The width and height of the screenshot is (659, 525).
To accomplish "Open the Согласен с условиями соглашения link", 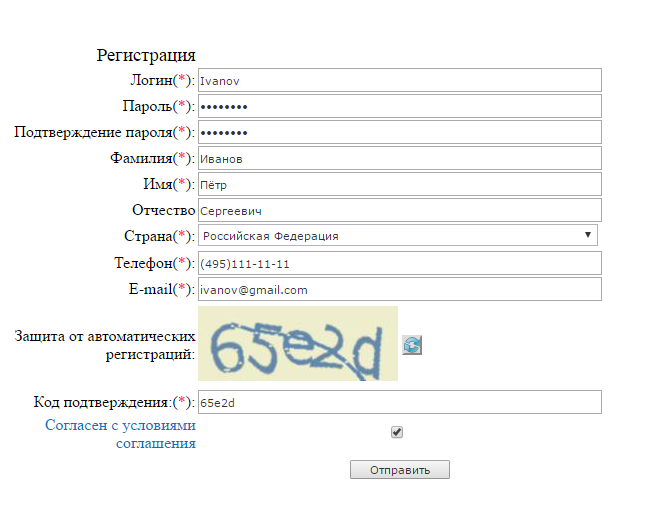I will point(120,434).
